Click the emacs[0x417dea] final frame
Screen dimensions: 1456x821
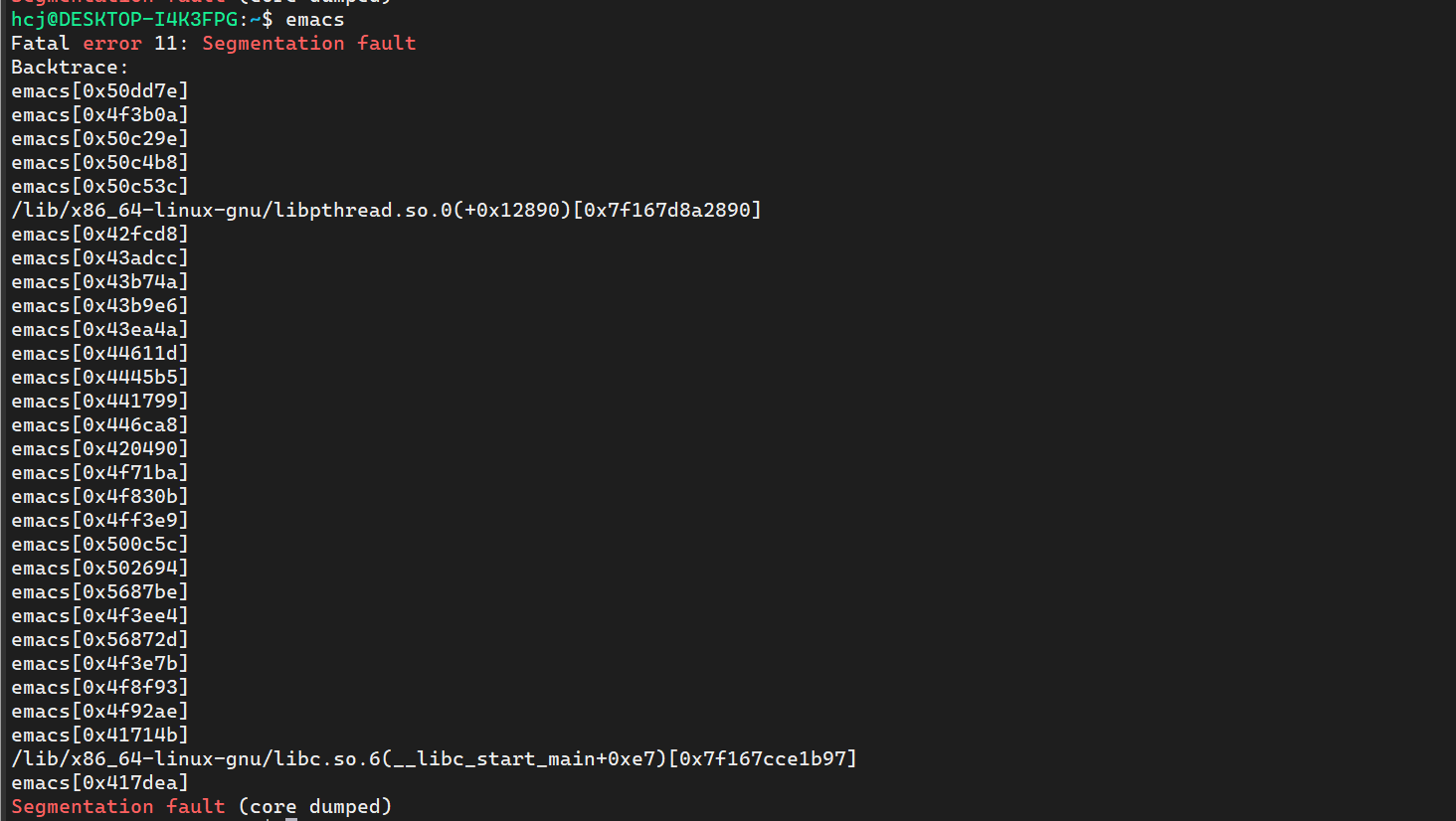[x=99, y=783]
